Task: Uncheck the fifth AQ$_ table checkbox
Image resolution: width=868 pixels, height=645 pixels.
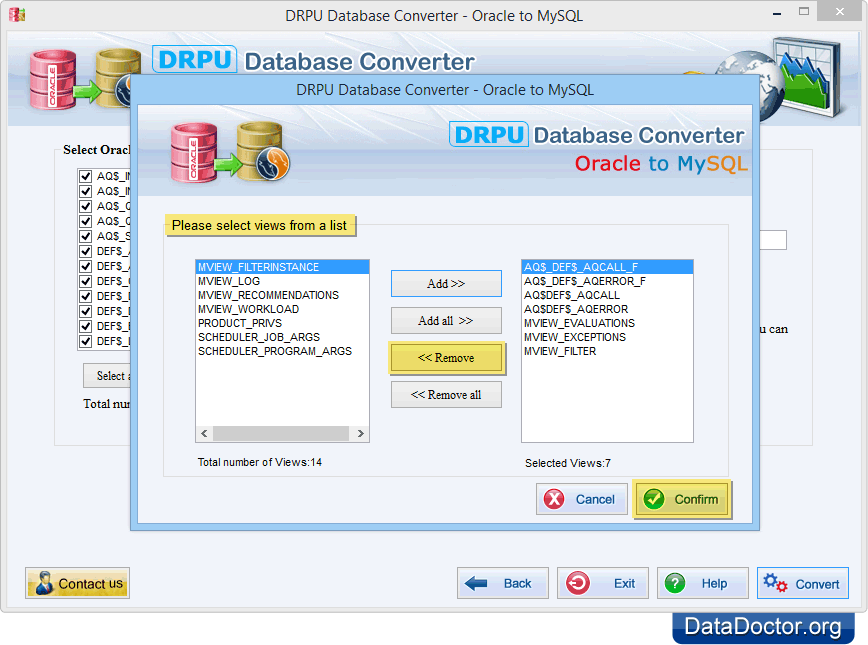Action: click(85, 236)
